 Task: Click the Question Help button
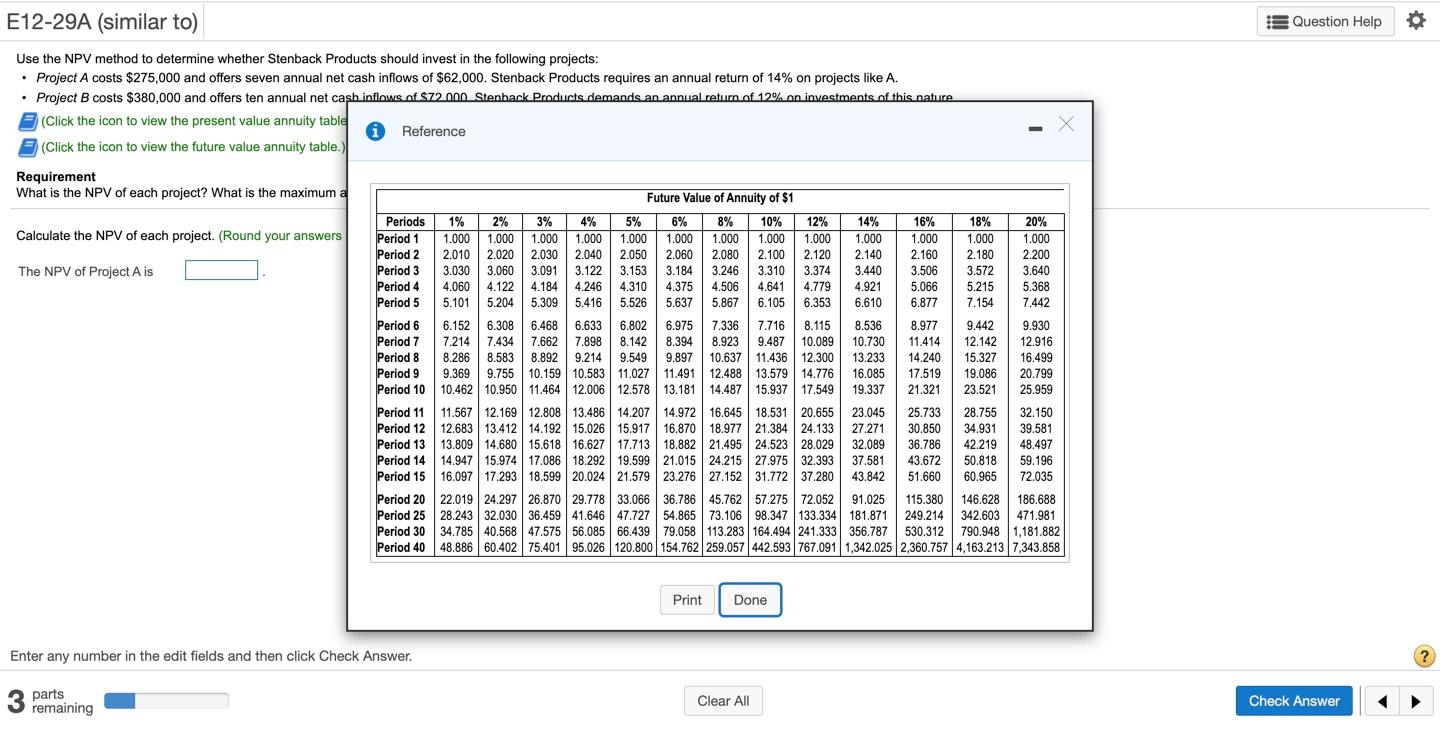tap(1326, 21)
